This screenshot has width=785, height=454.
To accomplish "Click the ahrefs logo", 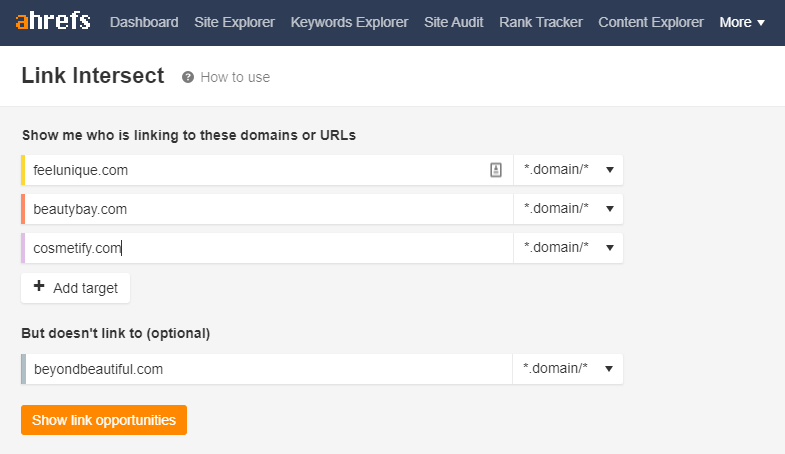I will [52, 22].
